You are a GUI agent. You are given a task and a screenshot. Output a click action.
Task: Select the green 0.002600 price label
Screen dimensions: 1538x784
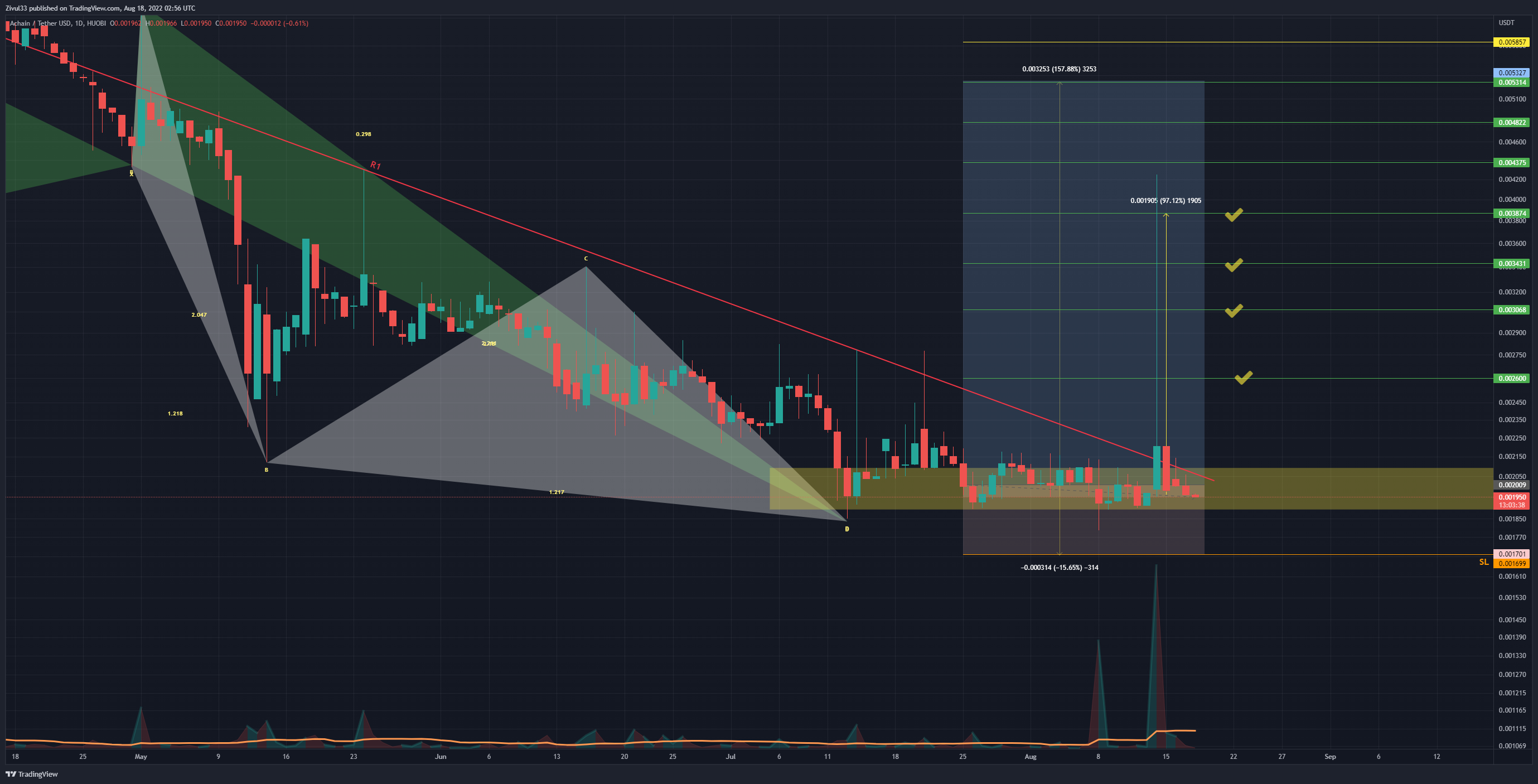pyautogui.click(x=1513, y=378)
